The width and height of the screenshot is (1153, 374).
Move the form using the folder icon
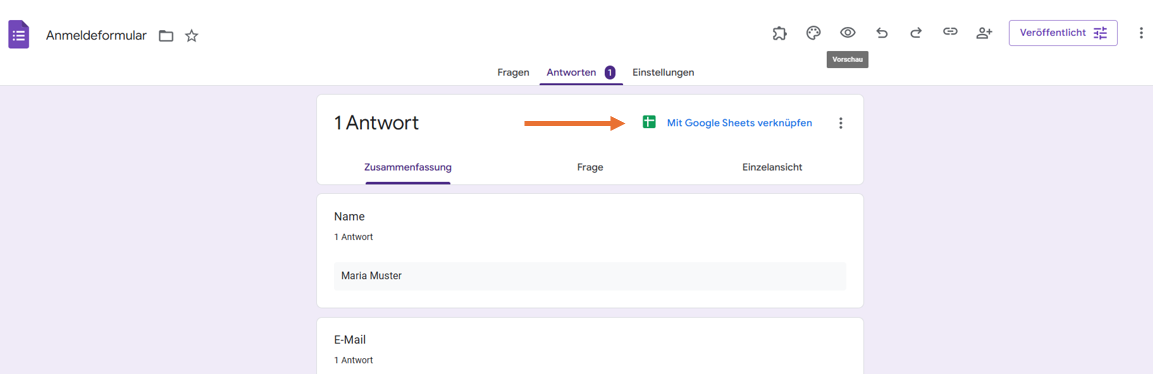click(166, 35)
